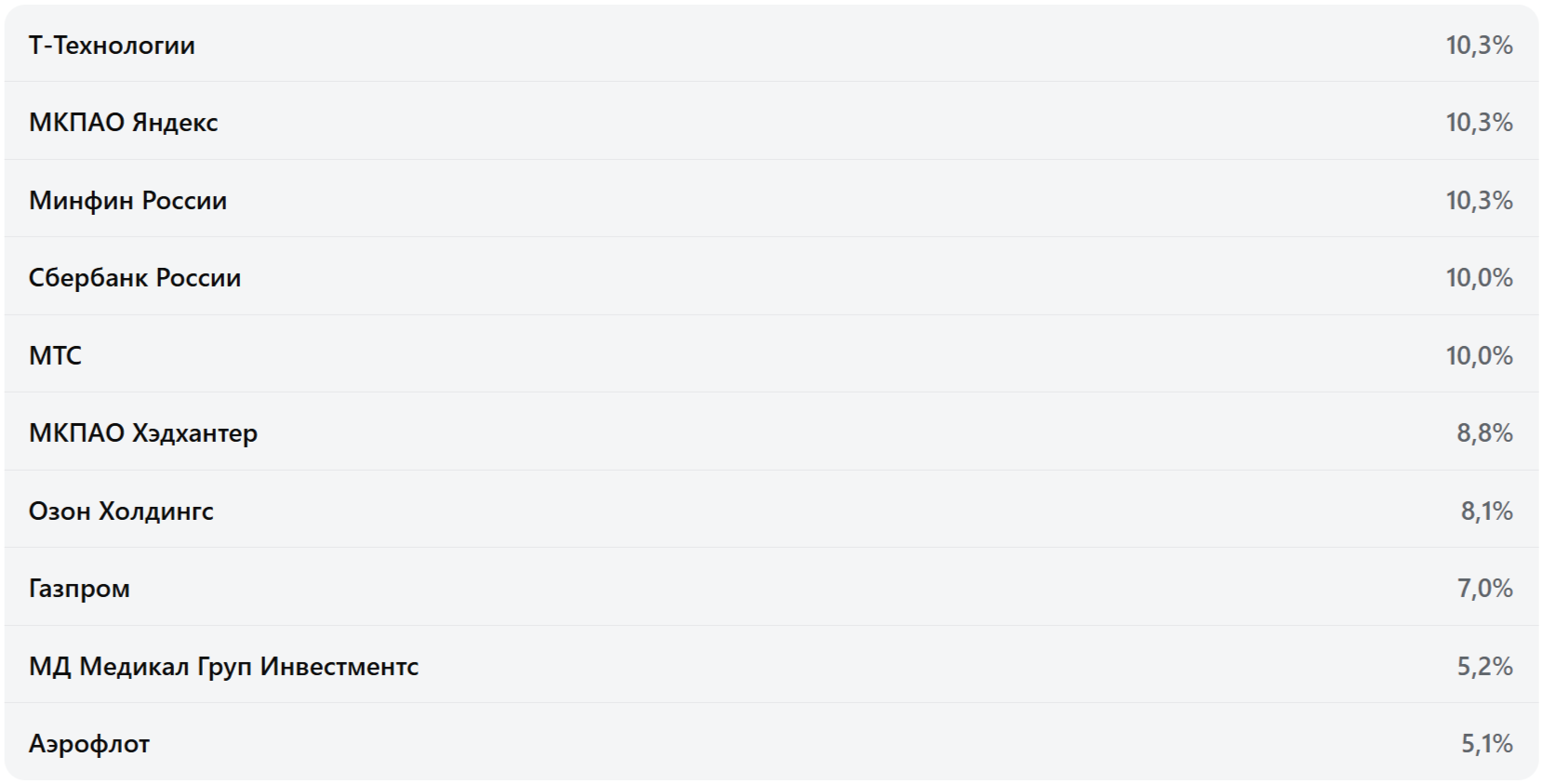
Task: Select the 8,8% percentage value
Action: [x=1484, y=433]
